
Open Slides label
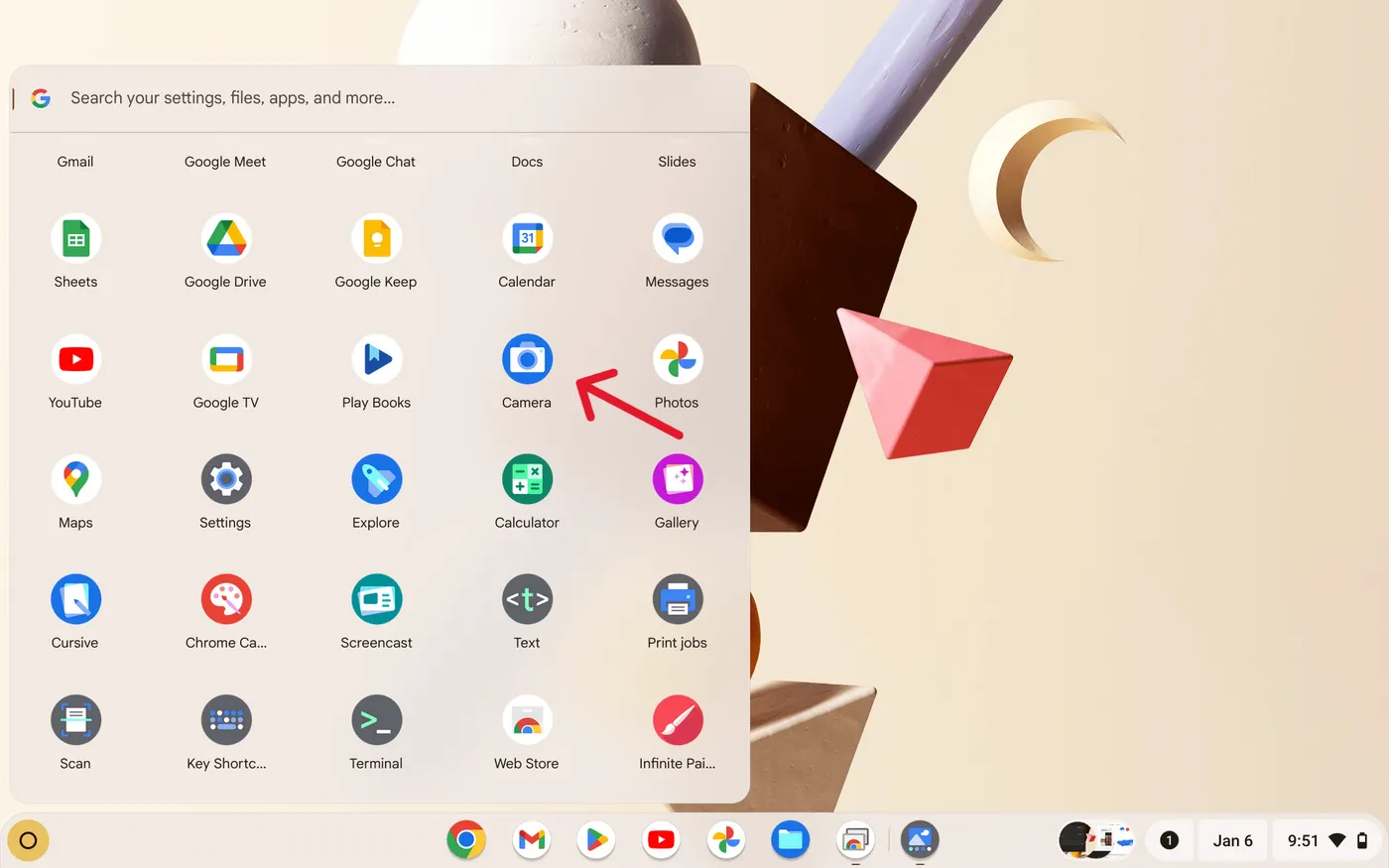pos(678,162)
